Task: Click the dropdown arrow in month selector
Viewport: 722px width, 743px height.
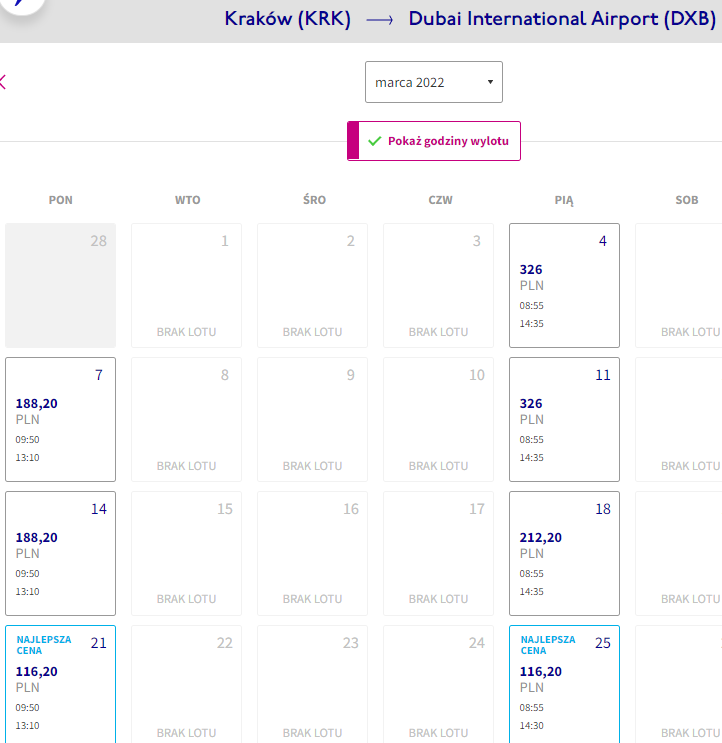Action: [x=490, y=82]
